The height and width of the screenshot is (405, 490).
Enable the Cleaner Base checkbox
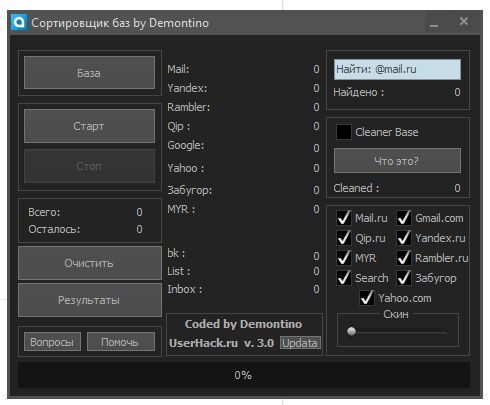pos(344,132)
